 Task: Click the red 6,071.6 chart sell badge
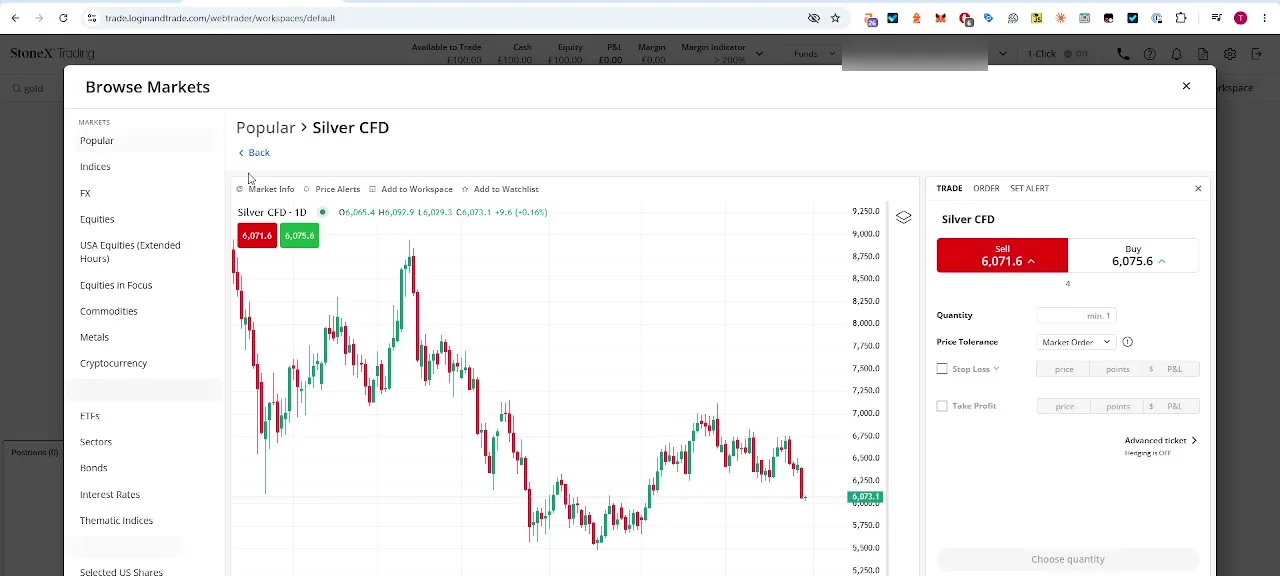257,236
